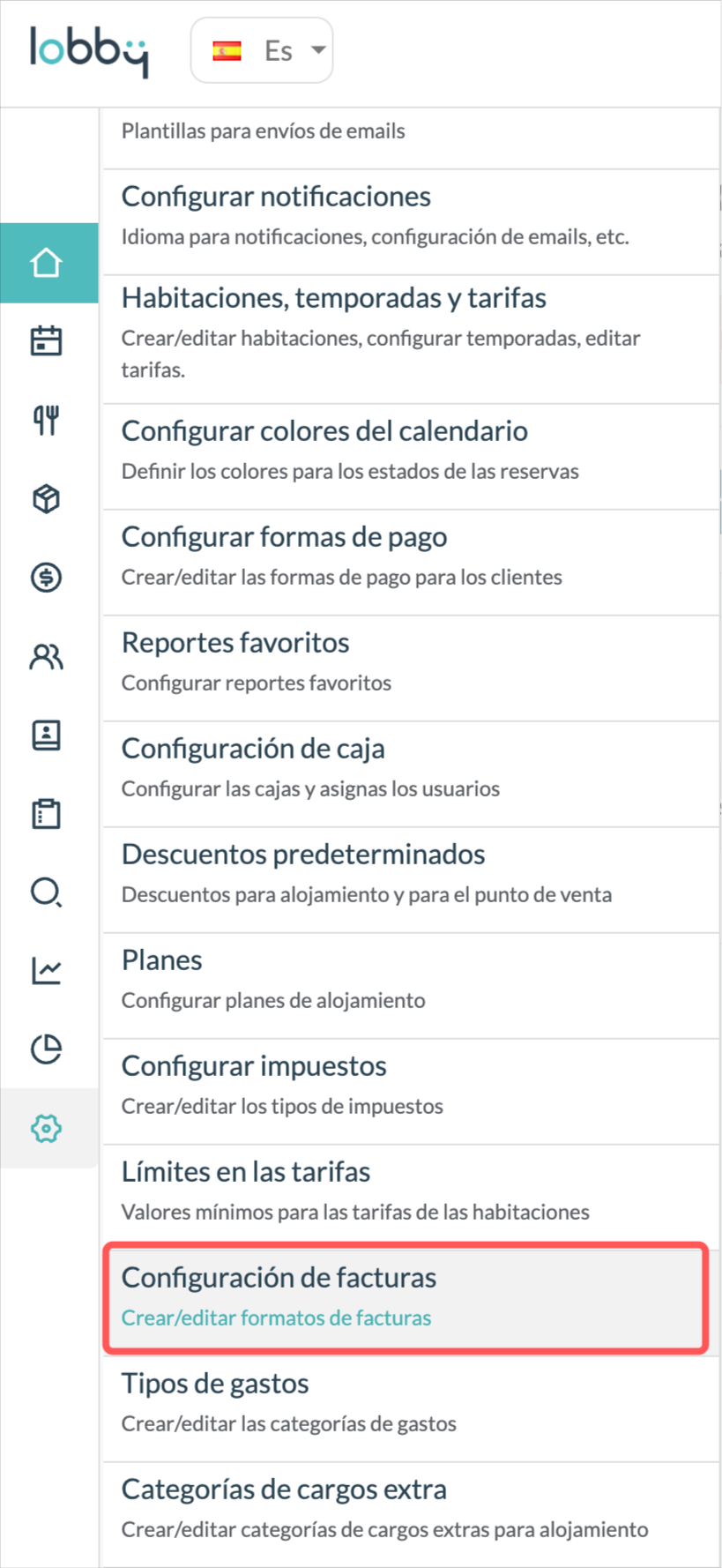Select the dollar coin finance icon
Image resolution: width=722 pixels, height=1568 pixels.
pyautogui.click(x=47, y=578)
